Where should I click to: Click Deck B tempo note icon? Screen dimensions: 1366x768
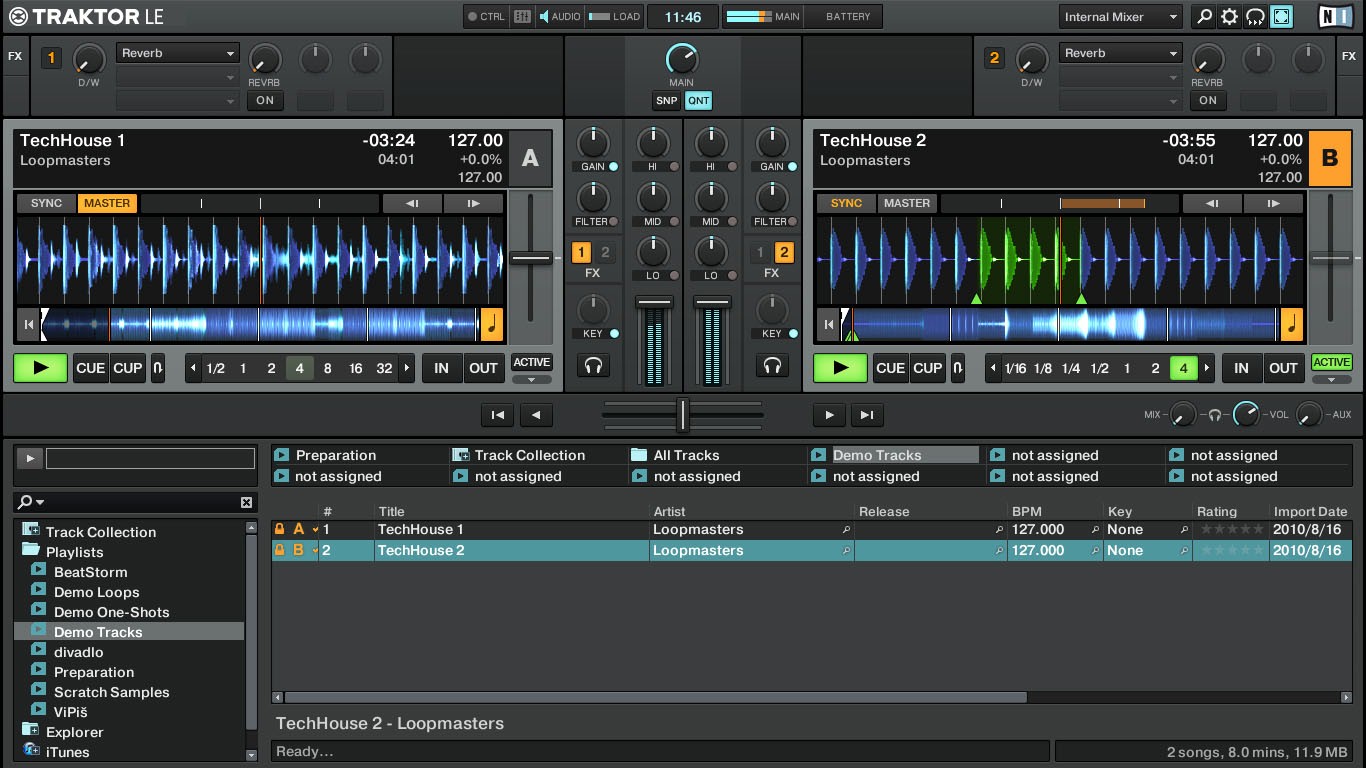point(1291,324)
